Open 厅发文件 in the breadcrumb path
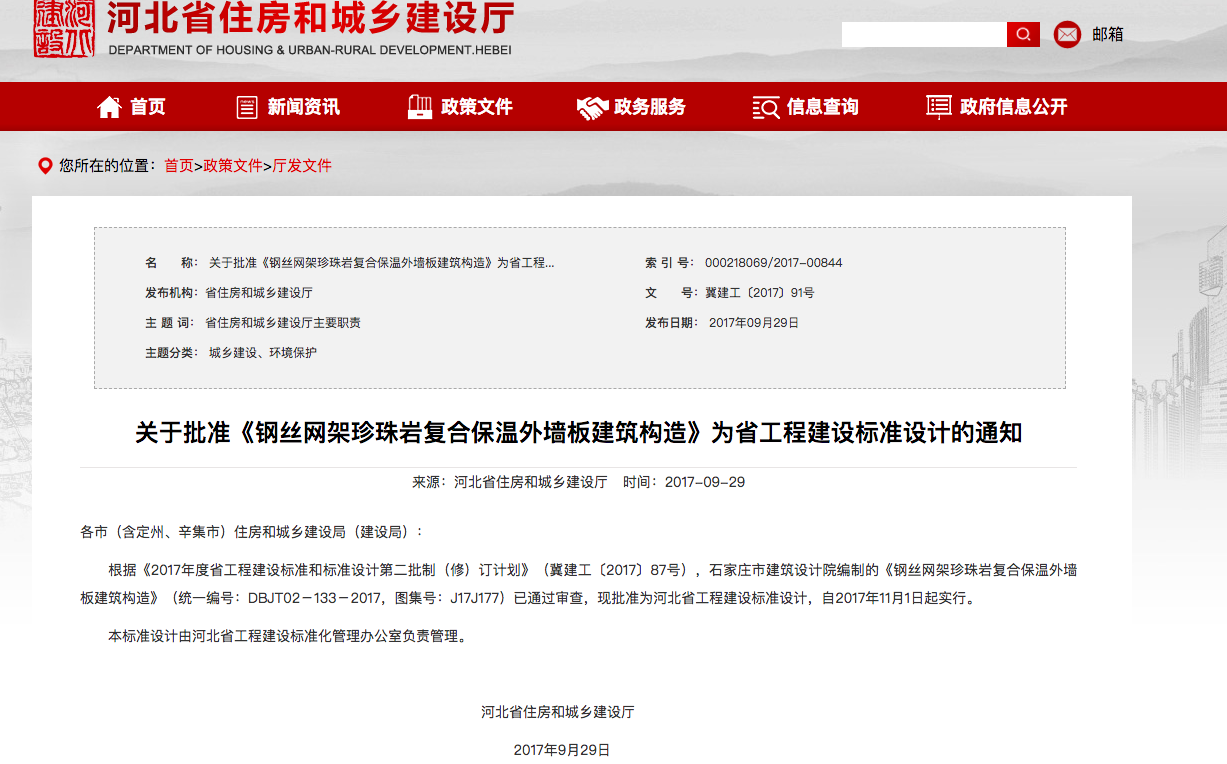The width and height of the screenshot is (1227, 764). point(302,166)
